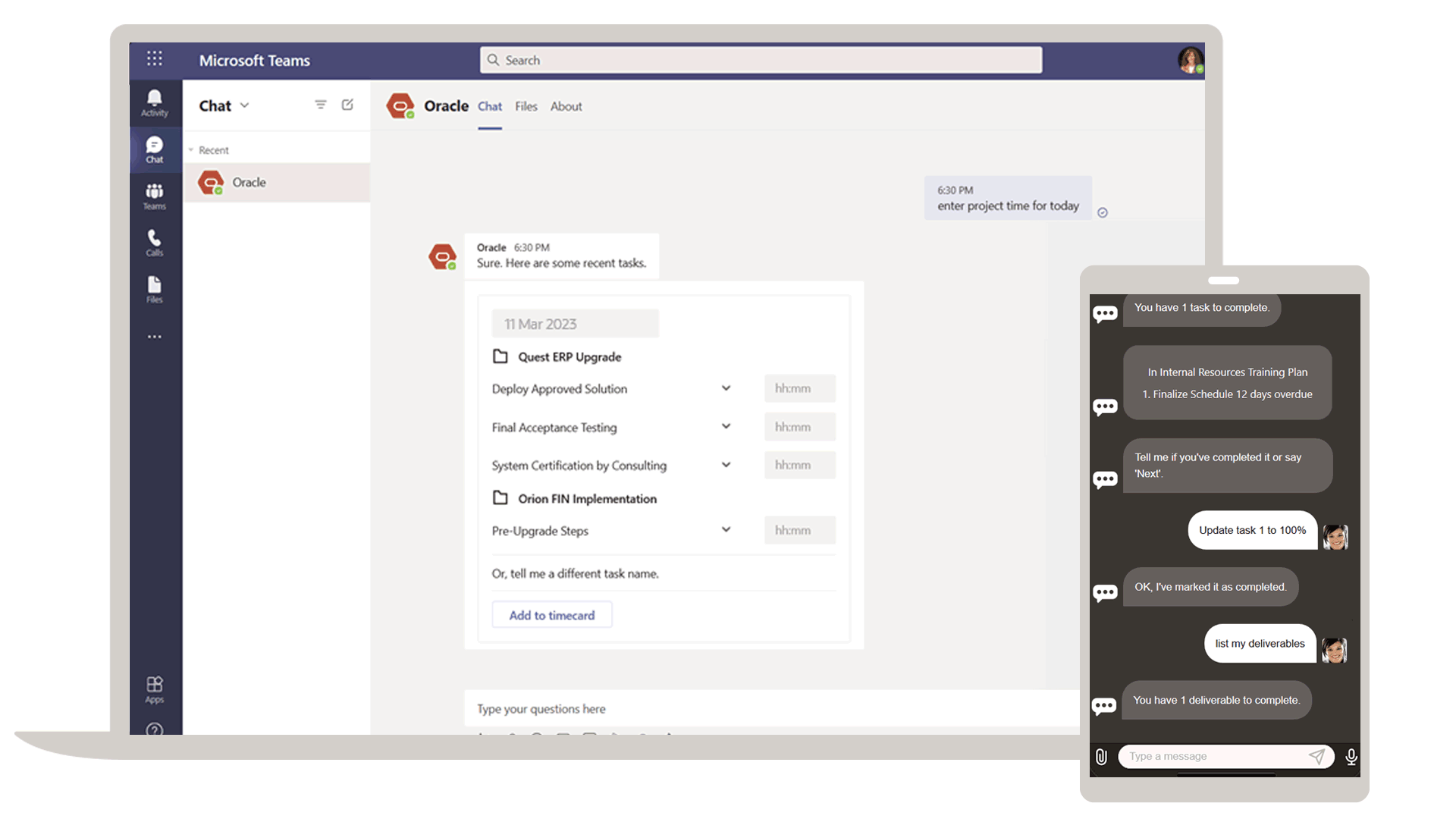Click the Add to timecard button

point(551,615)
